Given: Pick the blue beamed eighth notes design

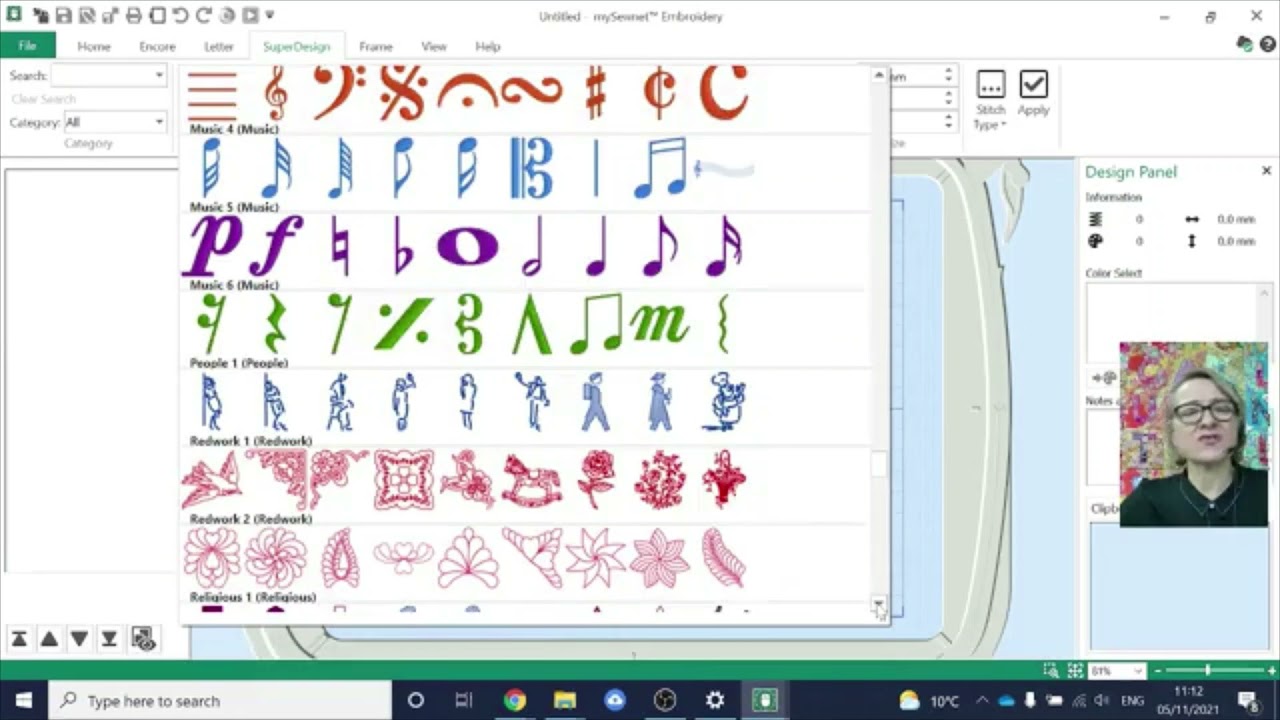Looking at the screenshot, I should coord(659,169).
